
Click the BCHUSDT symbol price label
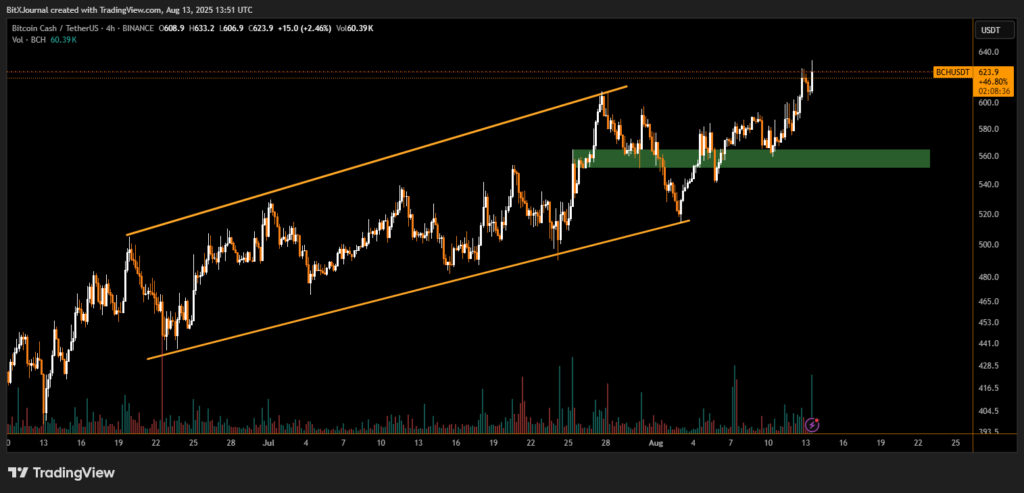[x=951, y=72]
